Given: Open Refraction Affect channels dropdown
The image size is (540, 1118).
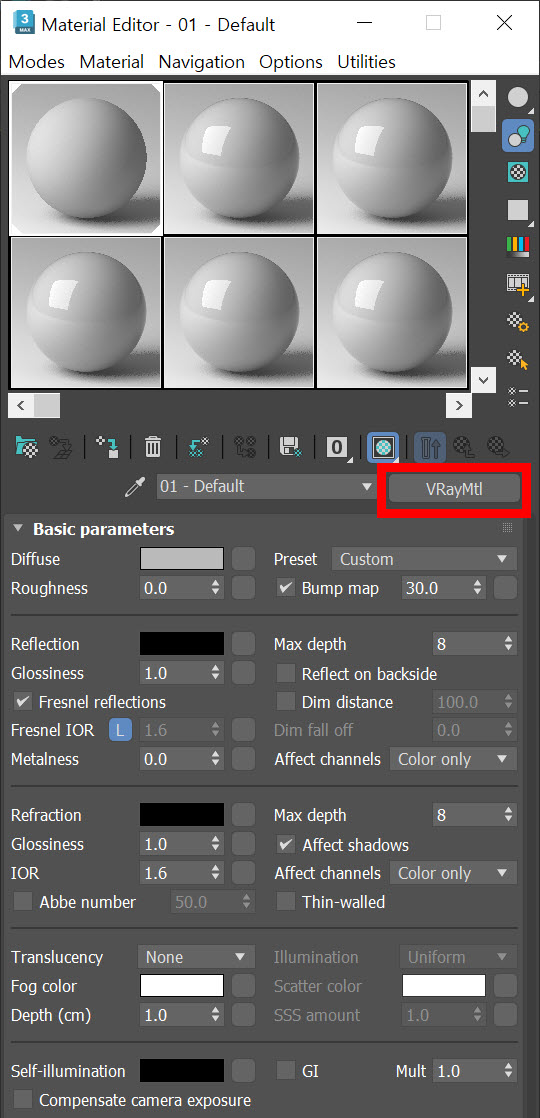Looking at the screenshot, I should (x=453, y=873).
